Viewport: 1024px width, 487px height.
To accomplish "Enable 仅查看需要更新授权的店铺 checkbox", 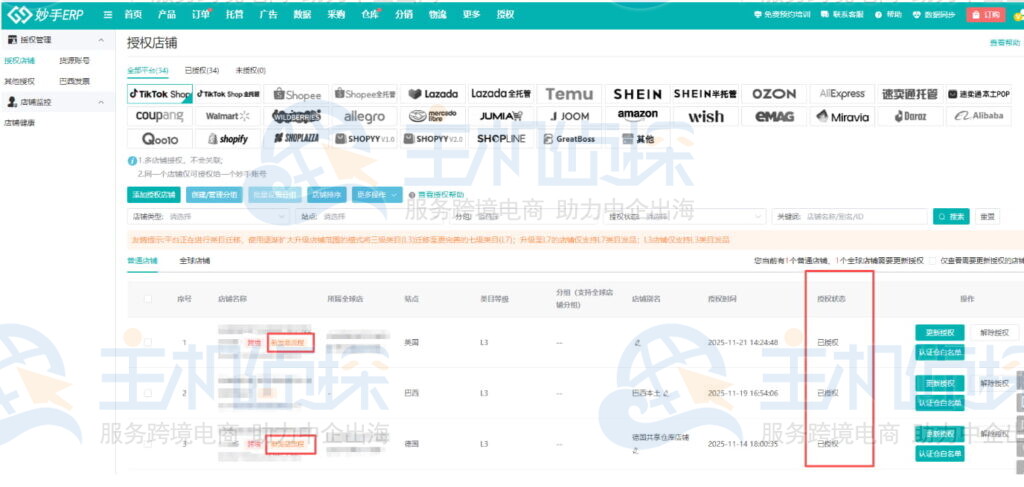I will point(933,260).
